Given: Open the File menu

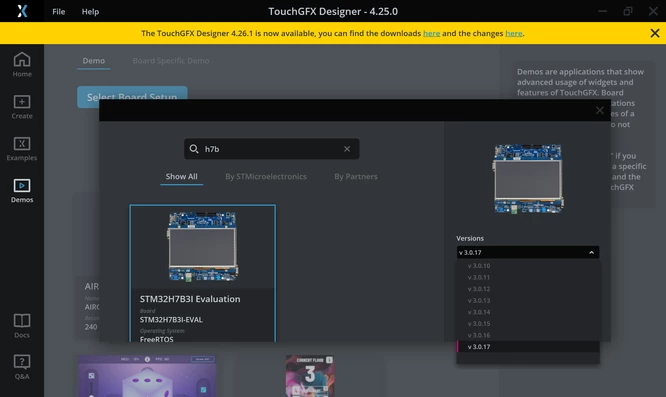Looking at the screenshot, I should point(59,11).
